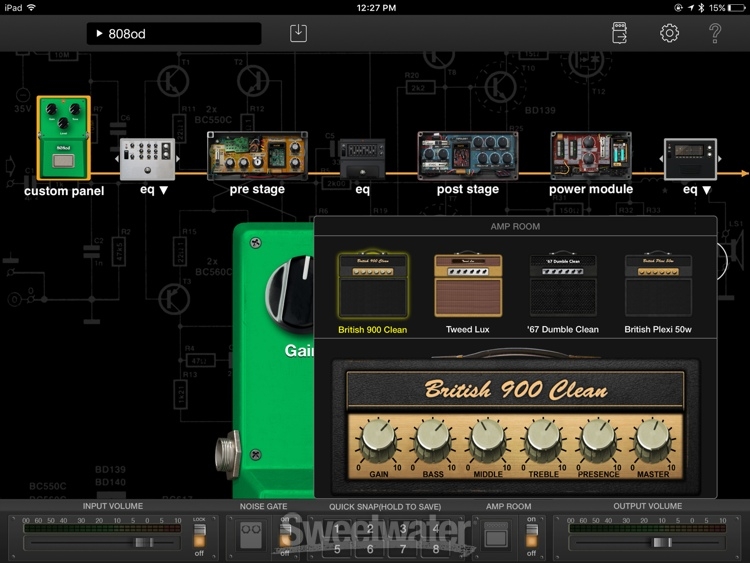Click the large Gain knob on green pedal
Image resolution: width=750 pixels, height=563 pixels.
(290, 295)
